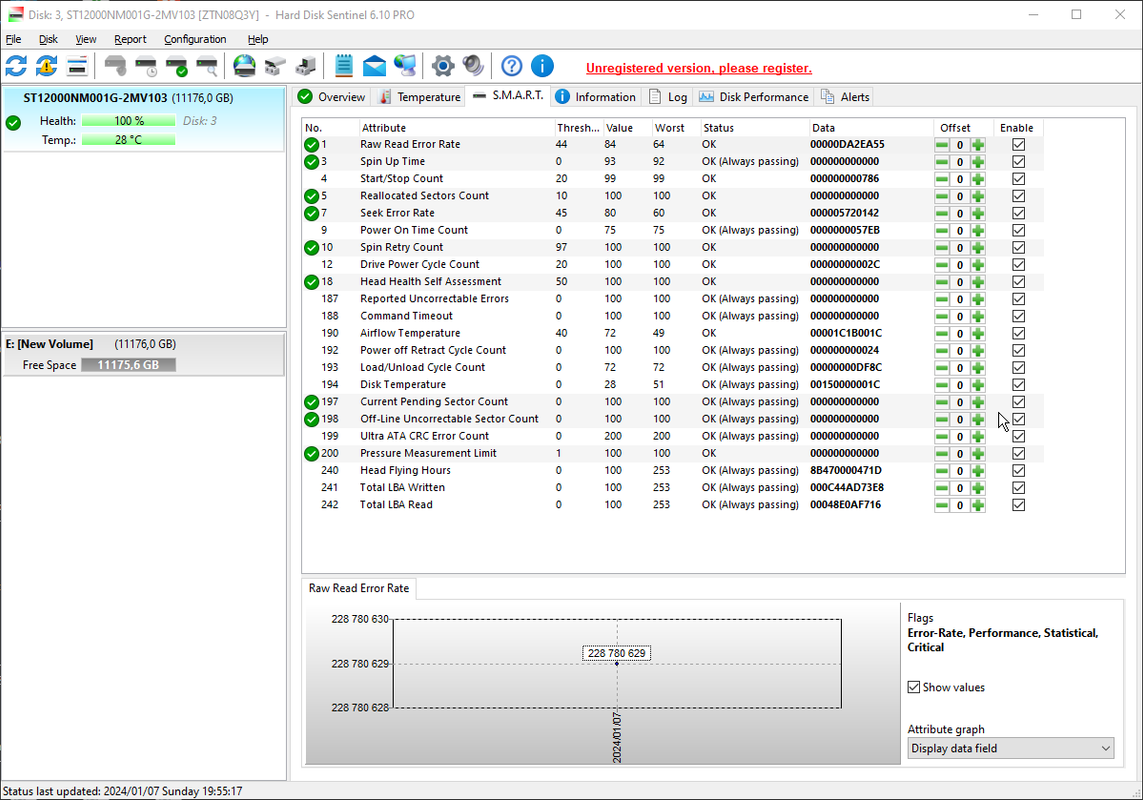Switch to the Information tab

(596, 97)
